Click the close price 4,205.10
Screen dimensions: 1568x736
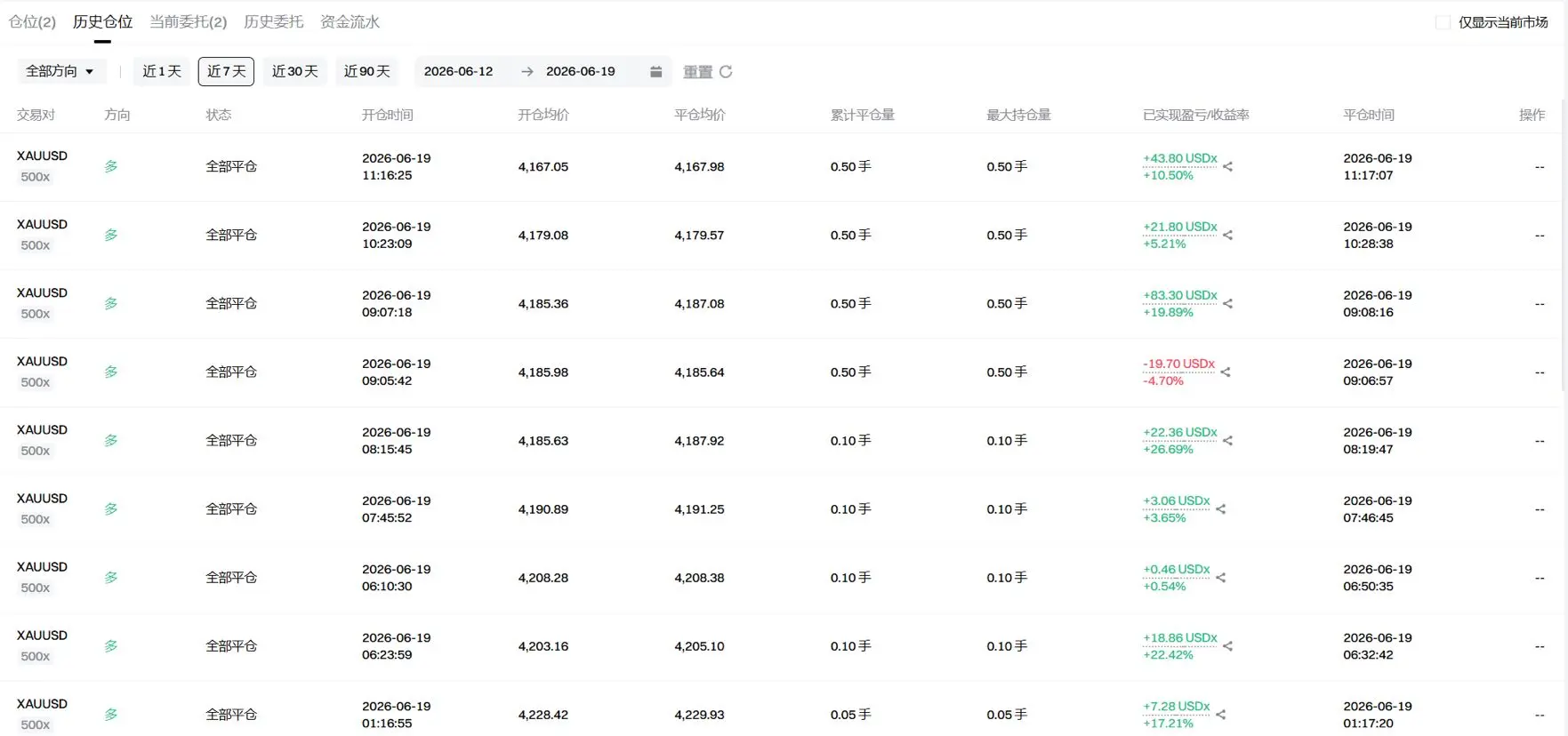699,645
